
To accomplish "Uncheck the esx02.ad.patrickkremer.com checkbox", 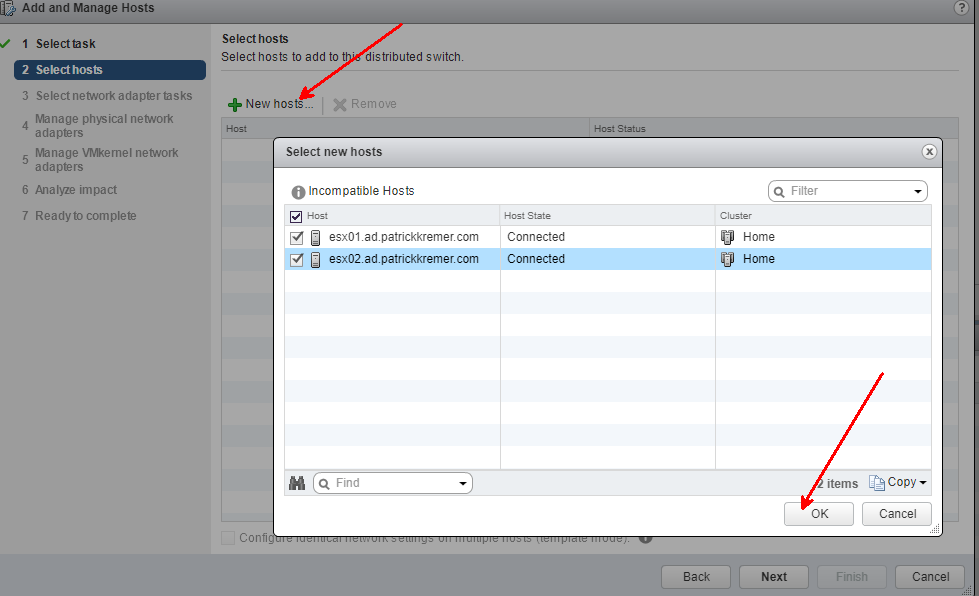I will [x=296, y=260].
